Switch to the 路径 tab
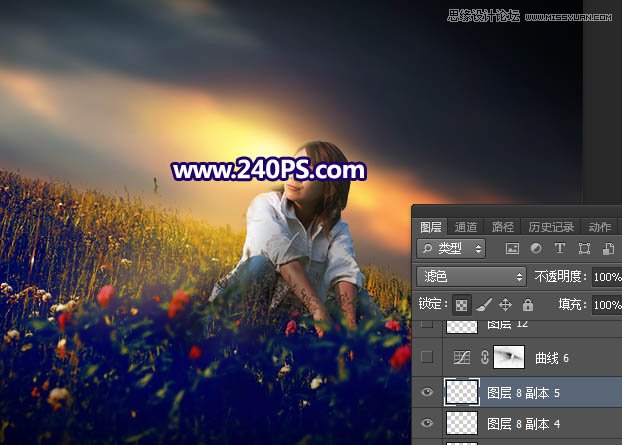The image size is (622, 445). 504,227
